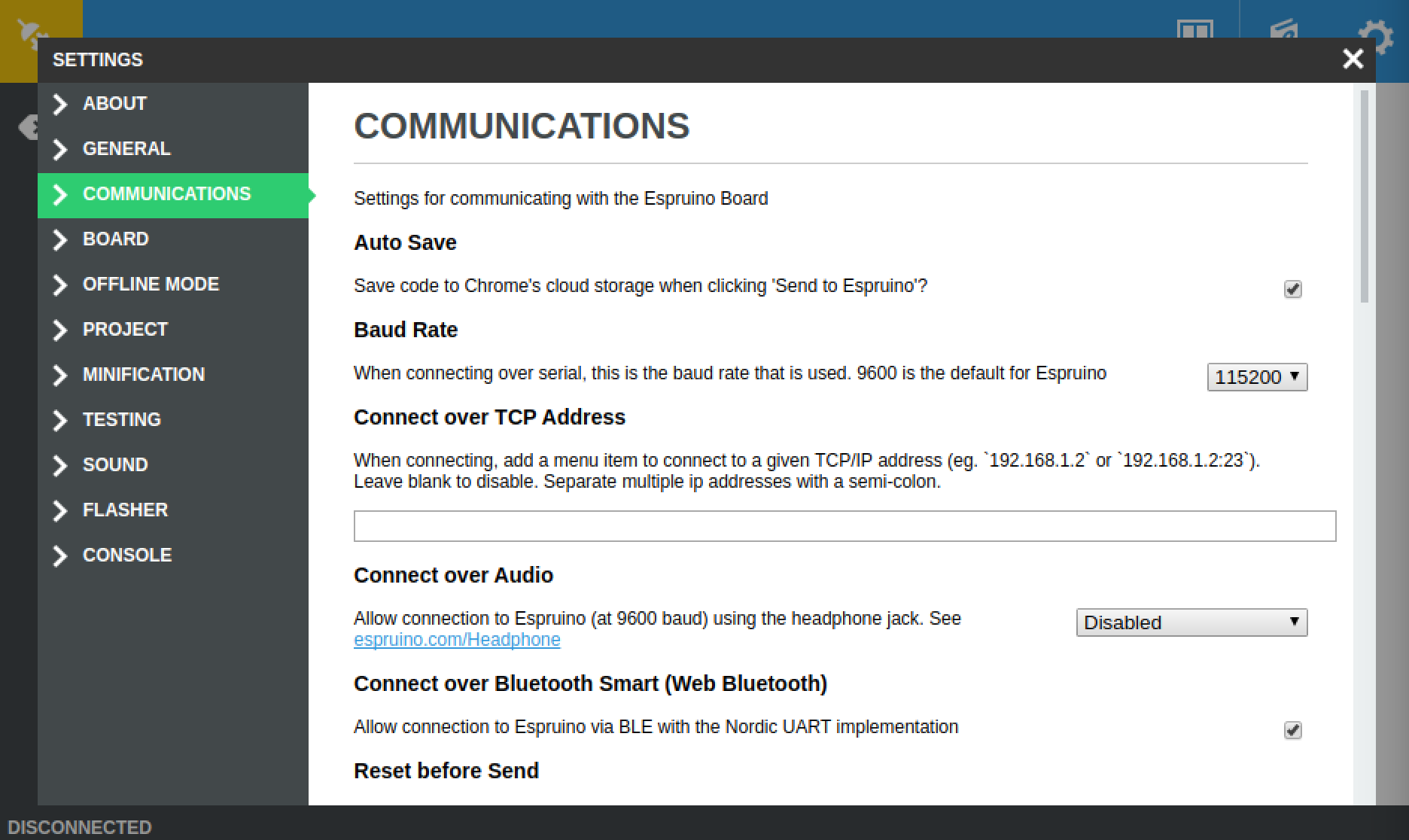This screenshot has height=840, width=1409.
Task: Click the Reset before Send heading
Action: pos(446,771)
